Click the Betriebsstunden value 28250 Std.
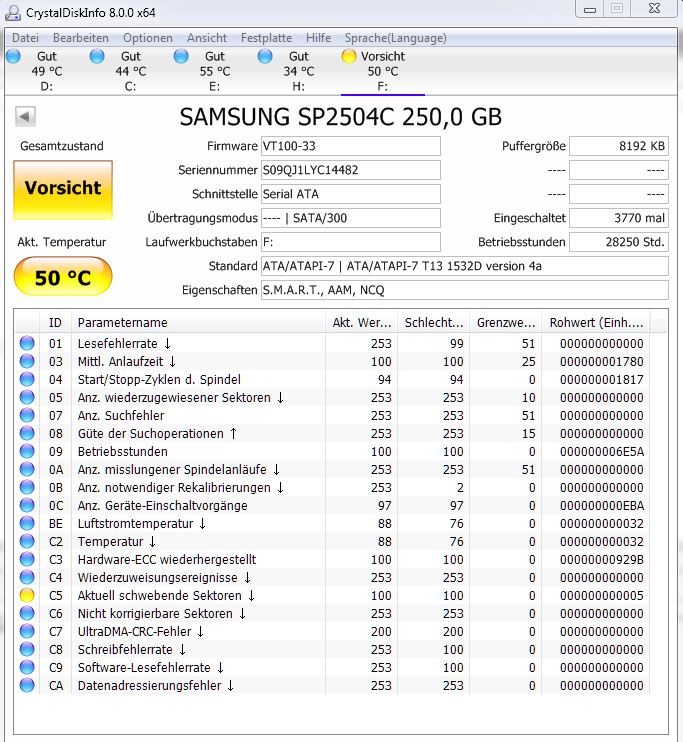The height and width of the screenshot is (742, 683). point(619,242)
